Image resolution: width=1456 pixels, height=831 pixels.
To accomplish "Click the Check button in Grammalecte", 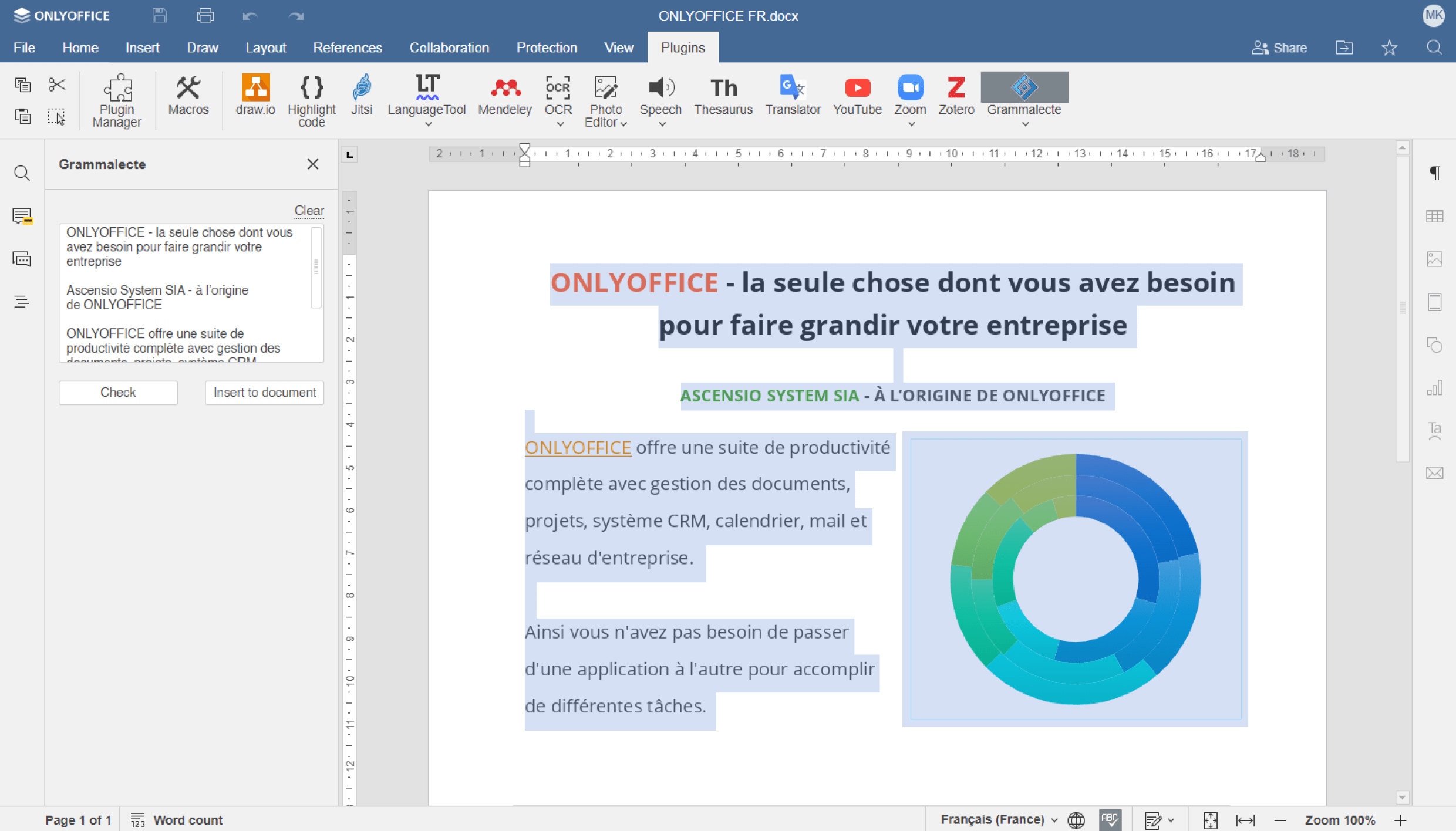I will 117,392.
